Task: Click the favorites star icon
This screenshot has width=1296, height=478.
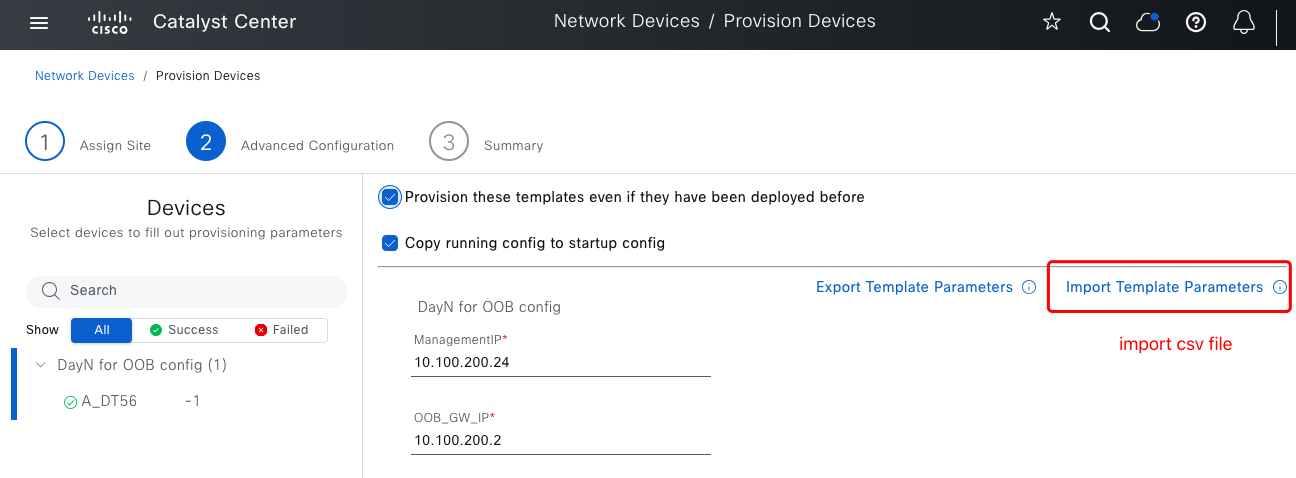Action: coord(1052,22)
